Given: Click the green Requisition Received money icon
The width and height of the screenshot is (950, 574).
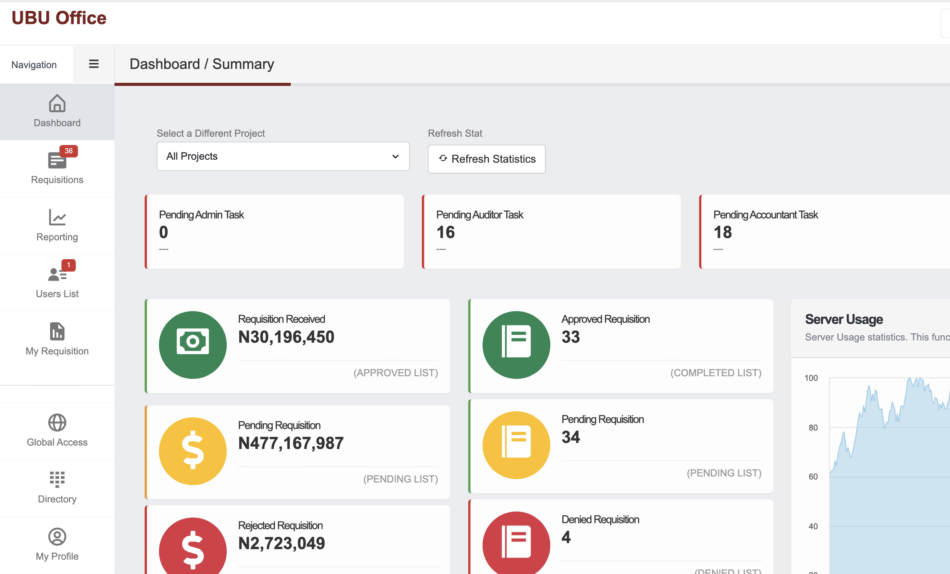Looking at the screenshot, I should pos(192,345).
